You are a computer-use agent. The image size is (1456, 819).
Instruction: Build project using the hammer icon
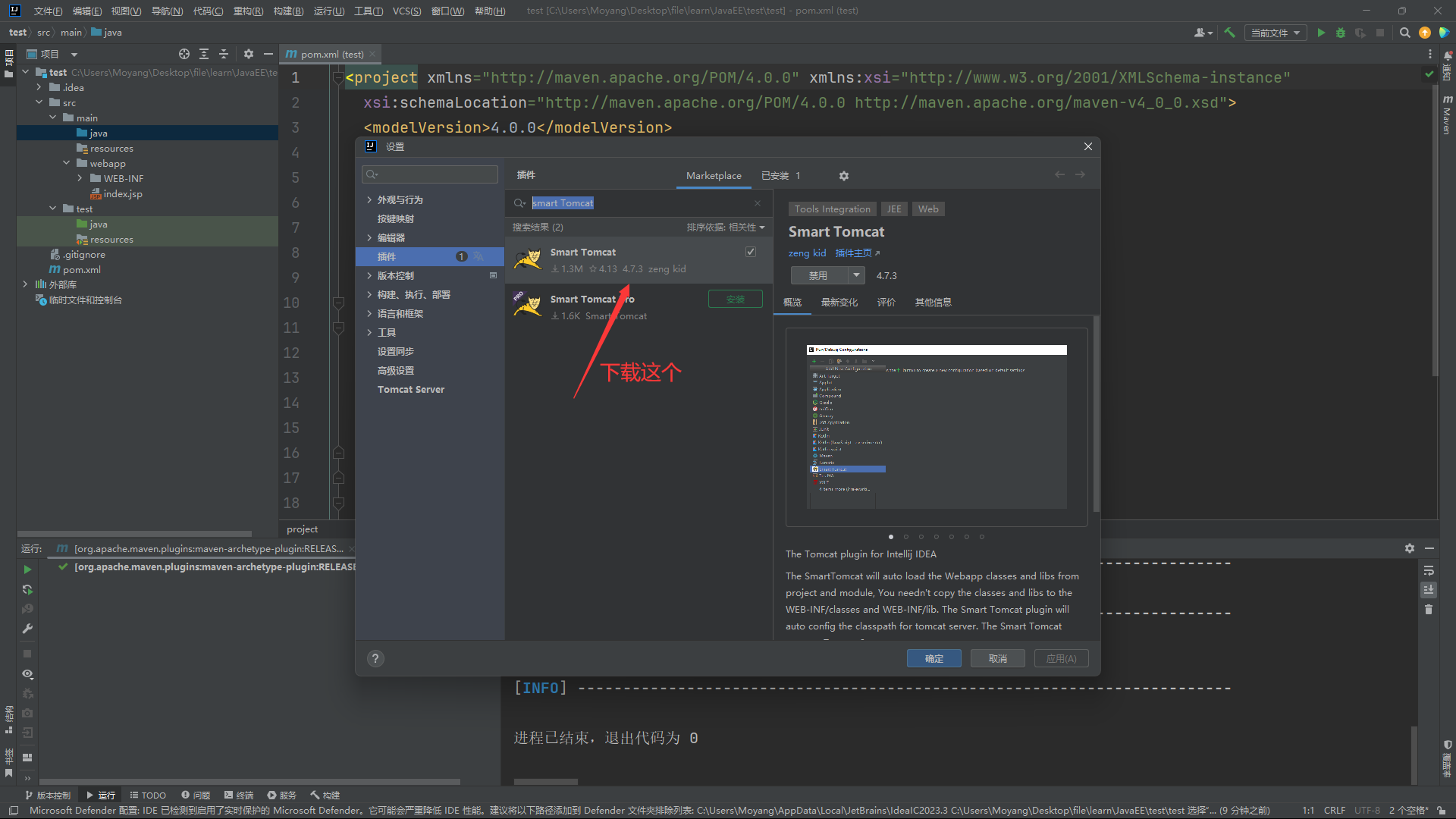click(x=1230, y=33)
